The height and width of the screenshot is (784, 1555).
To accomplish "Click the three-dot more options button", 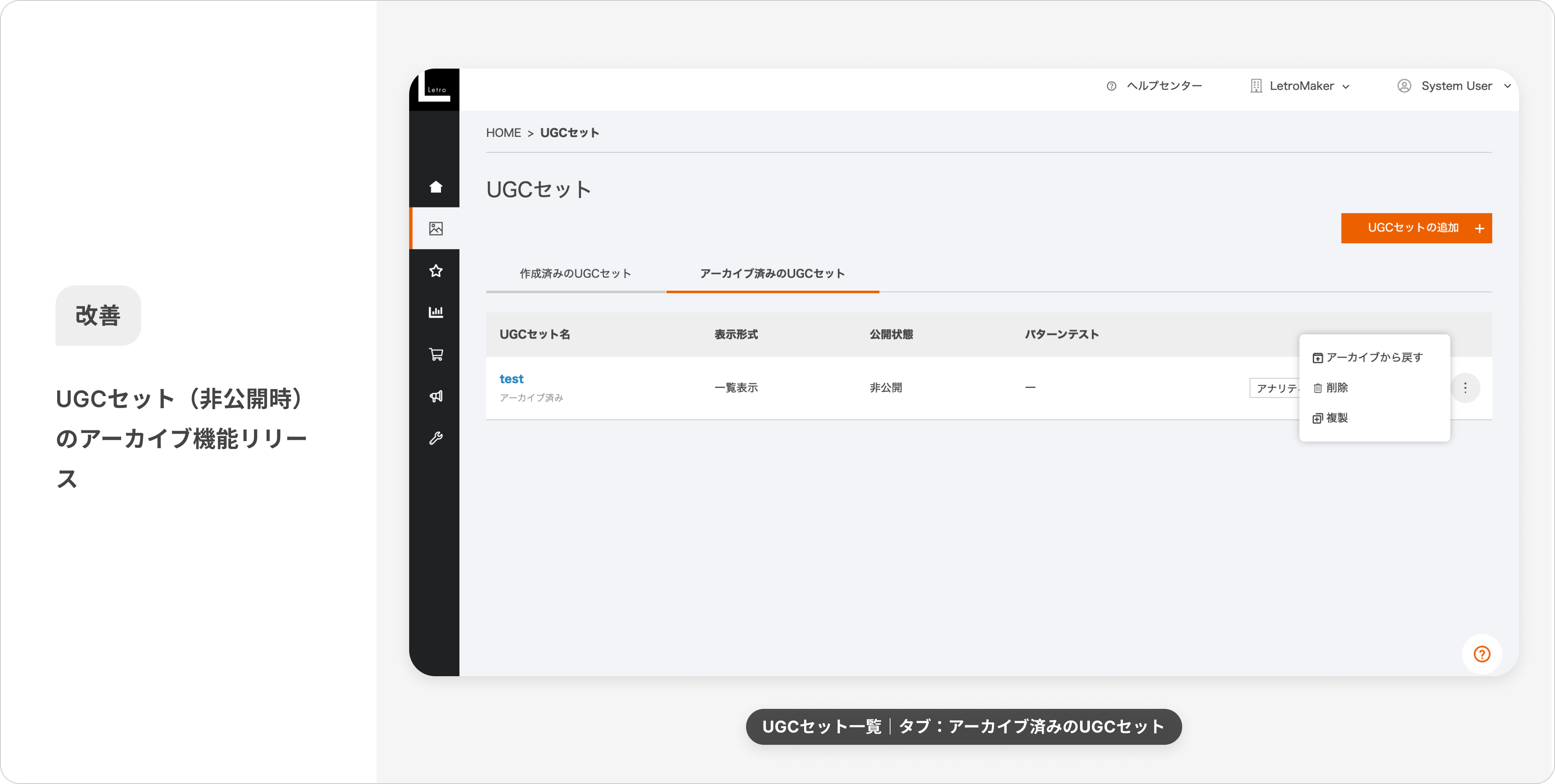I will [1465, 388].
